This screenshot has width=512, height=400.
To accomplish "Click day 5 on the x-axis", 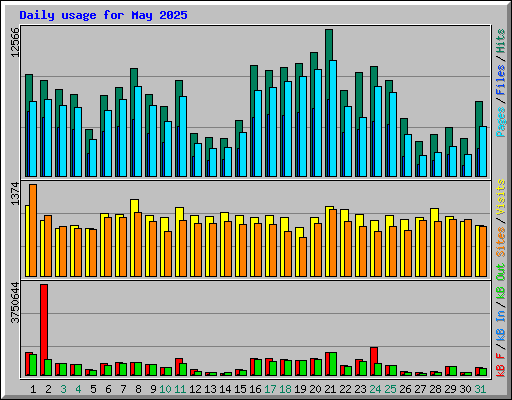I will pos(93,389).
